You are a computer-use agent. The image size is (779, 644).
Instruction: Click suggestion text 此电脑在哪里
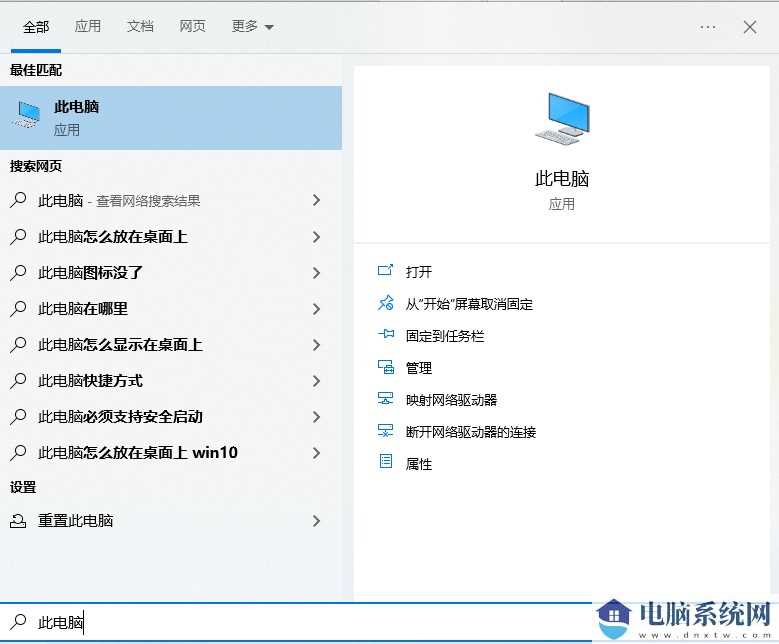tap(83, 309)
